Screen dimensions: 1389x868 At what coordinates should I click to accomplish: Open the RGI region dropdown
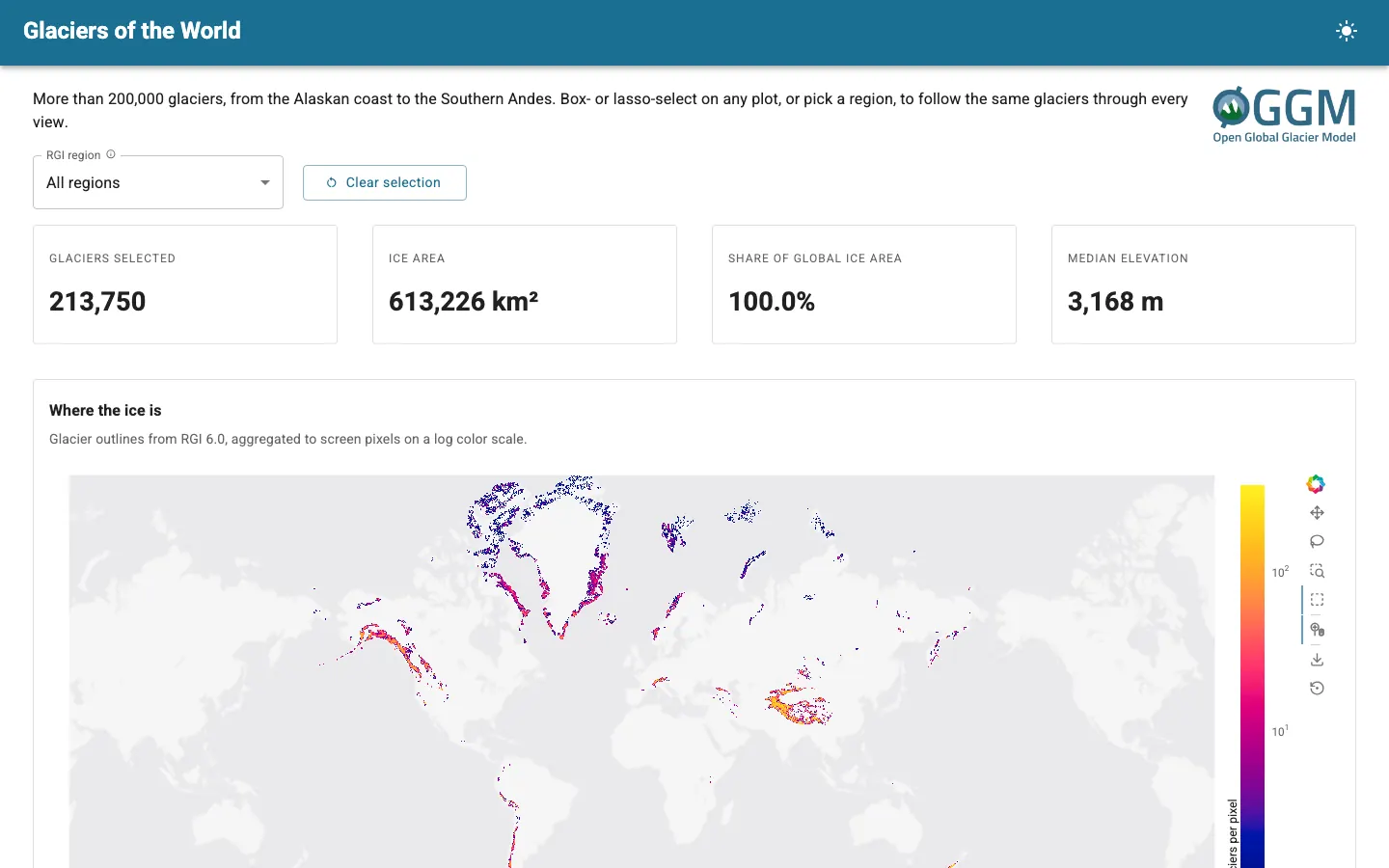coord(158,182)
